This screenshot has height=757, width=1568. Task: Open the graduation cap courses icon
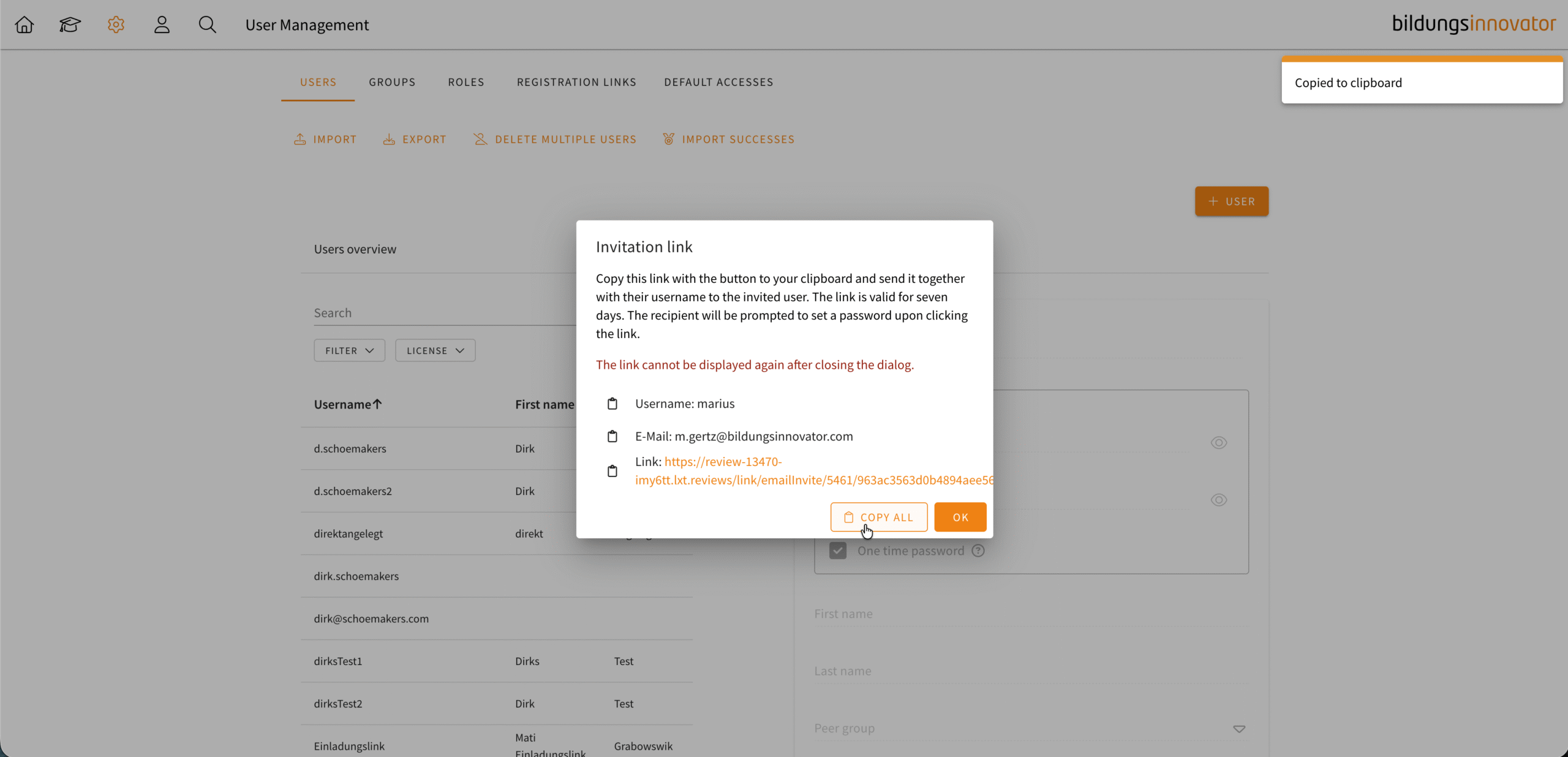[x=70, y=24]
